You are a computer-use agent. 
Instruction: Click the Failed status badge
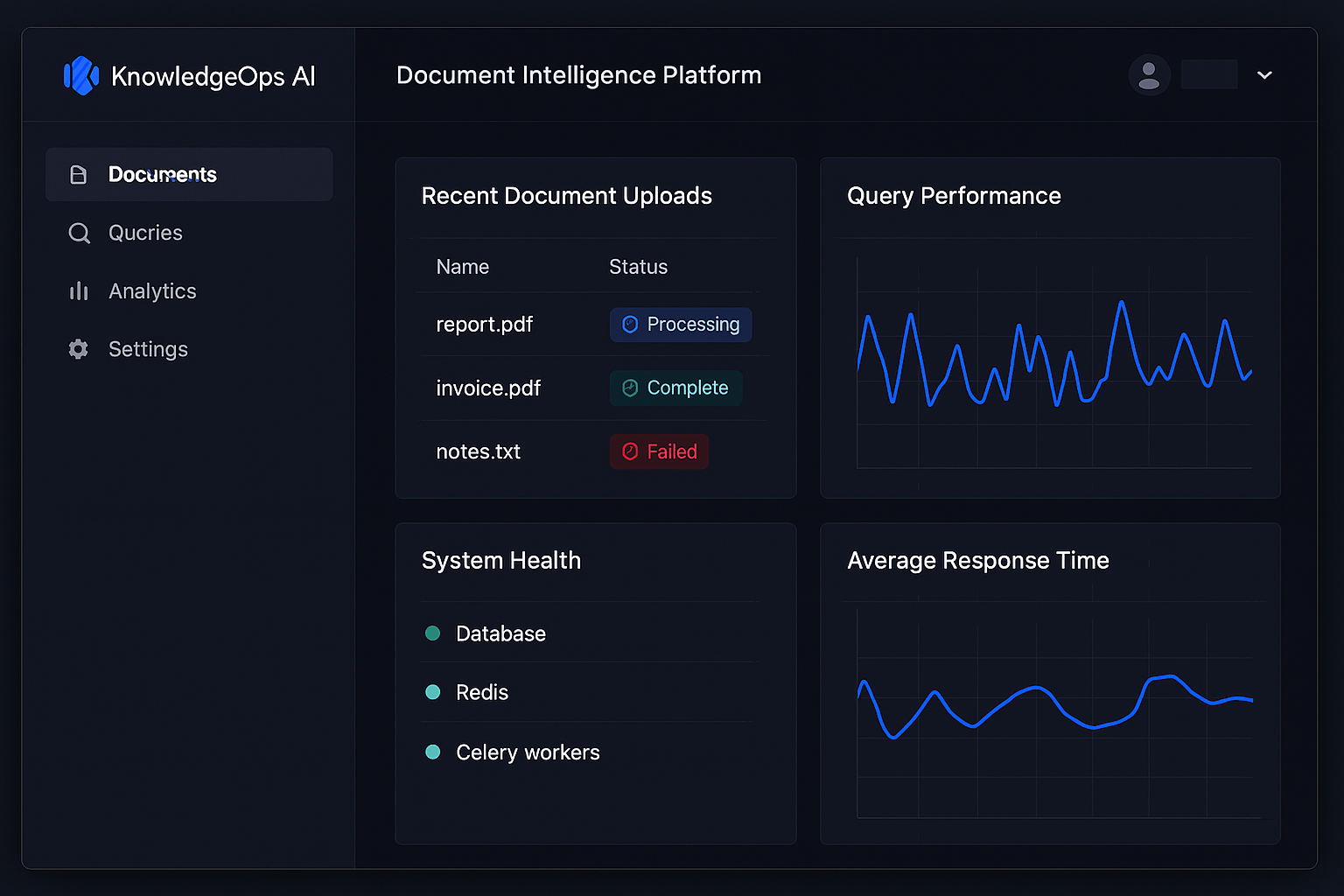click(x=659, y=452)
